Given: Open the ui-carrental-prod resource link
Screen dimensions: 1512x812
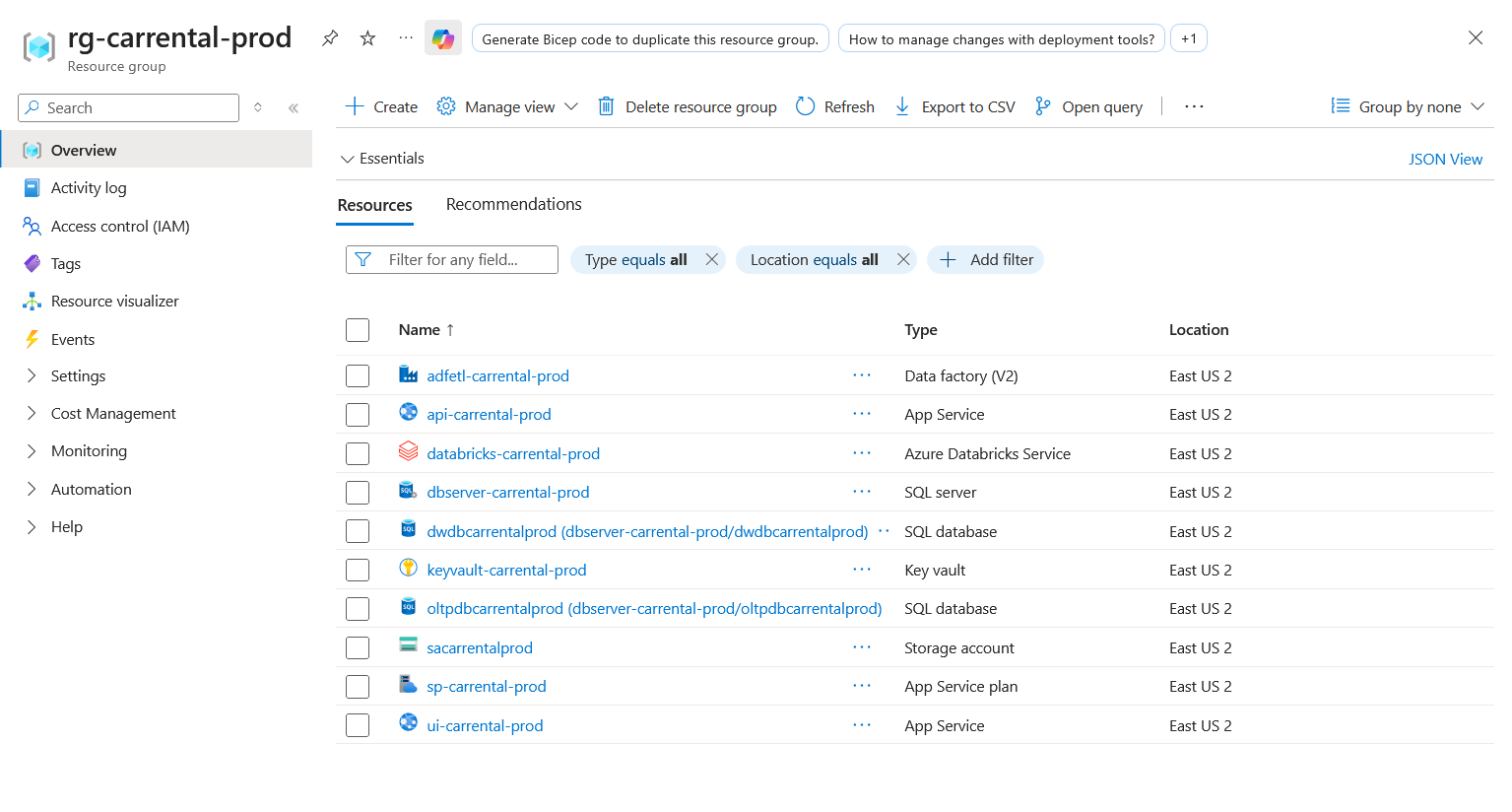Looking at the screenshot, I should point(484,725).
